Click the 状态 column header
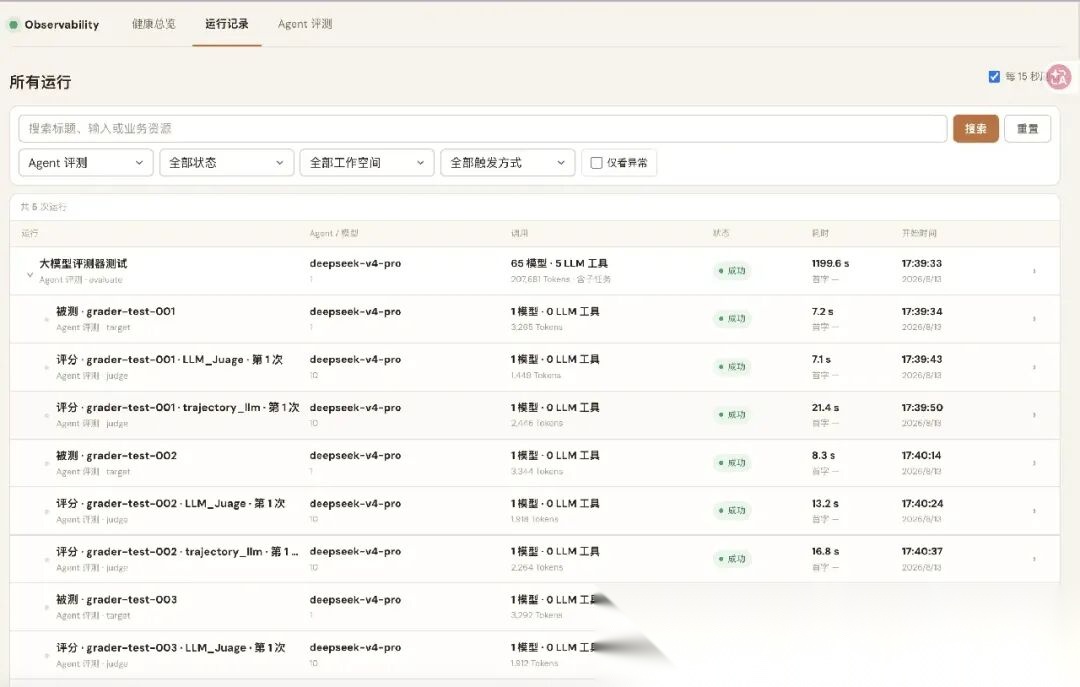The width and height of the screenshot is (1080, 687). pos(721,234)
